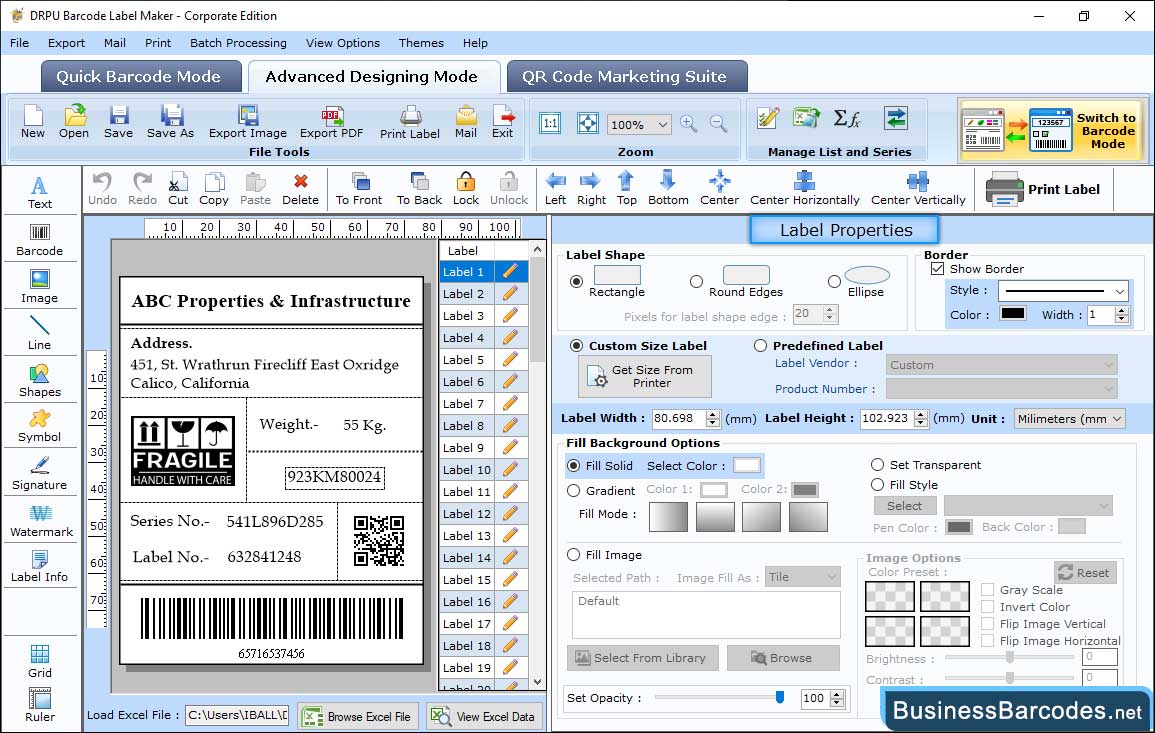Screen dimensions: 1155x733
Task: Click the Export Image toolbar icon
Action: click(248, 122)
